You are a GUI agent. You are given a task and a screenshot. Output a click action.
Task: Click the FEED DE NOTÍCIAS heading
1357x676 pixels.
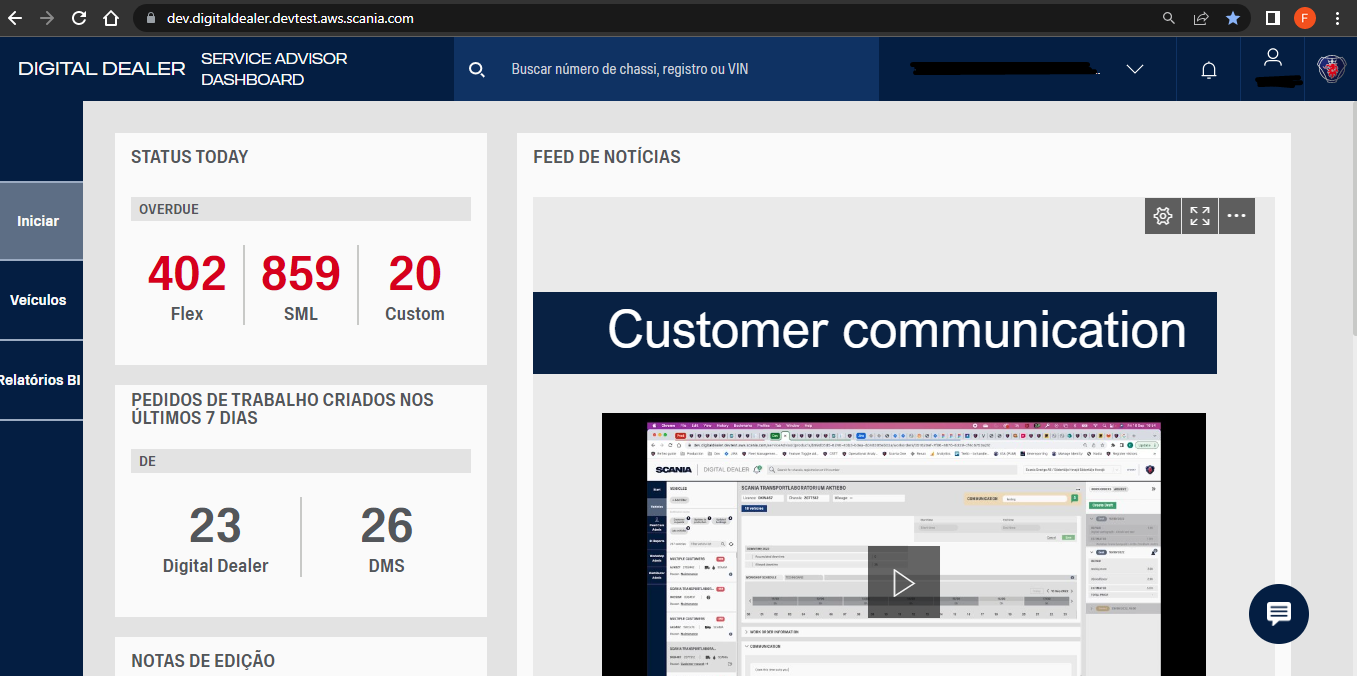click(x=607, y=157)
